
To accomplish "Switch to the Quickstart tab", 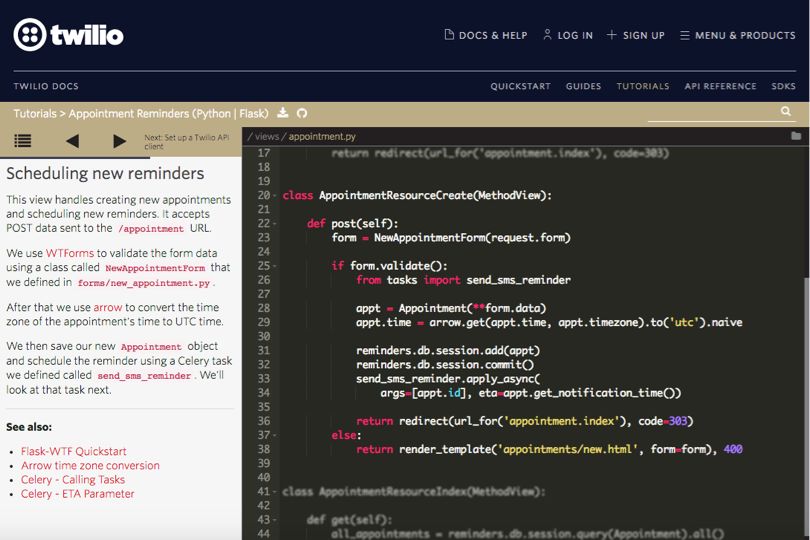I will (x=520, y=87).
